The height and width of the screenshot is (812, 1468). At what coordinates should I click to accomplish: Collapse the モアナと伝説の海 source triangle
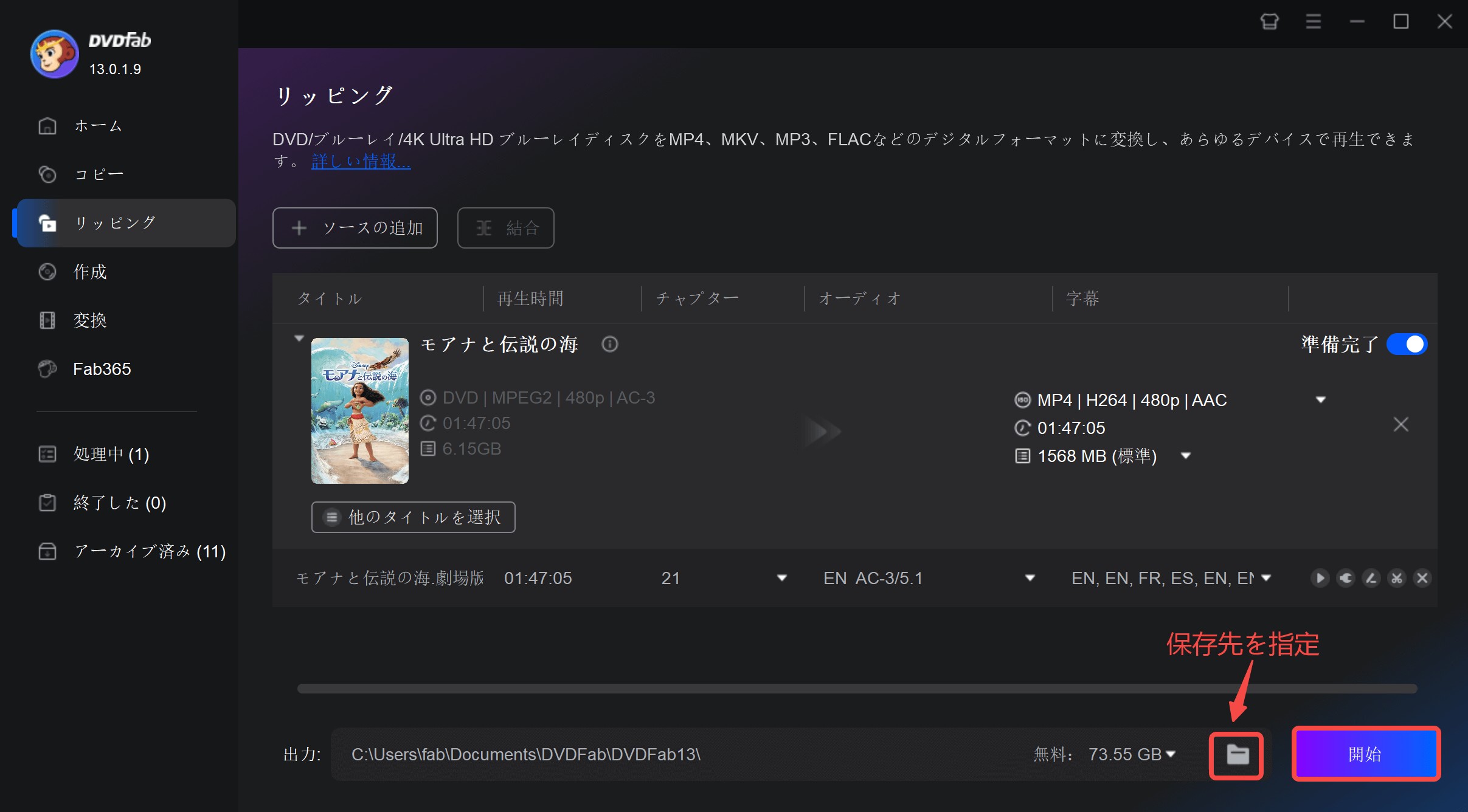coord(299,339)
